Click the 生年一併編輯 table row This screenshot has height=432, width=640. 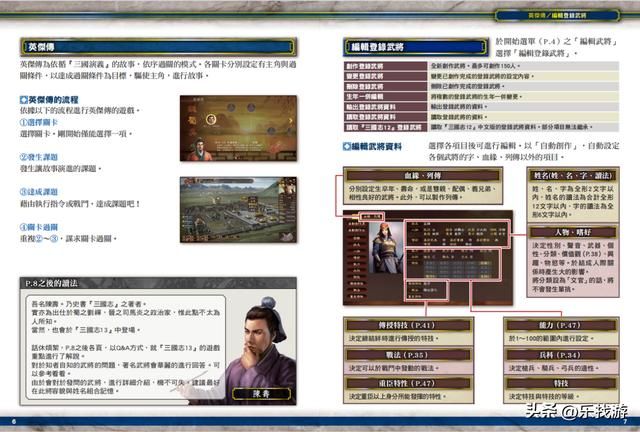pyautogui.click(x=481, y=96)
